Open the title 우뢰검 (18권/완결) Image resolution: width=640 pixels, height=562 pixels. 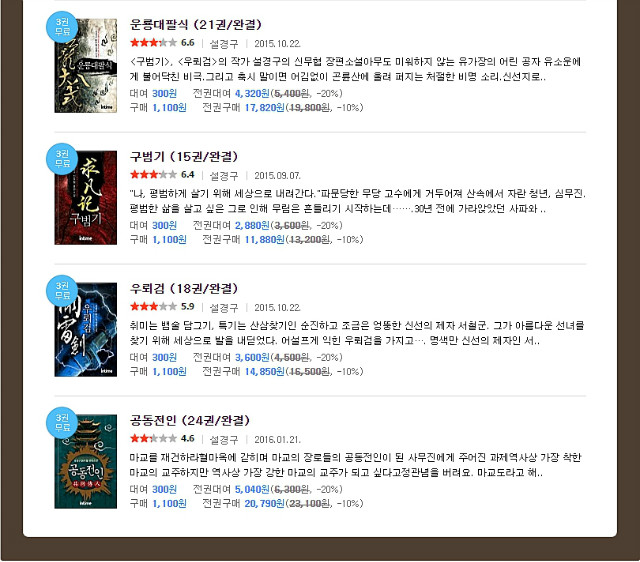[x=184, y=289]
